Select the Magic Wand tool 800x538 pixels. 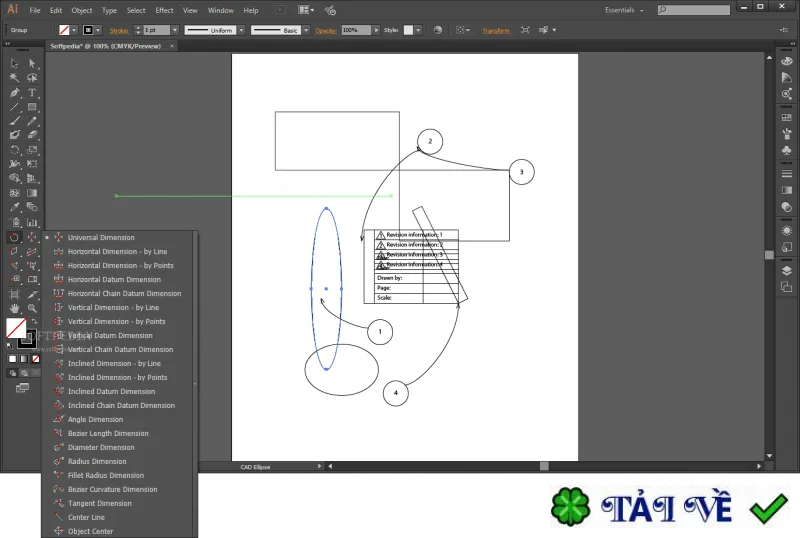(14, 78)
